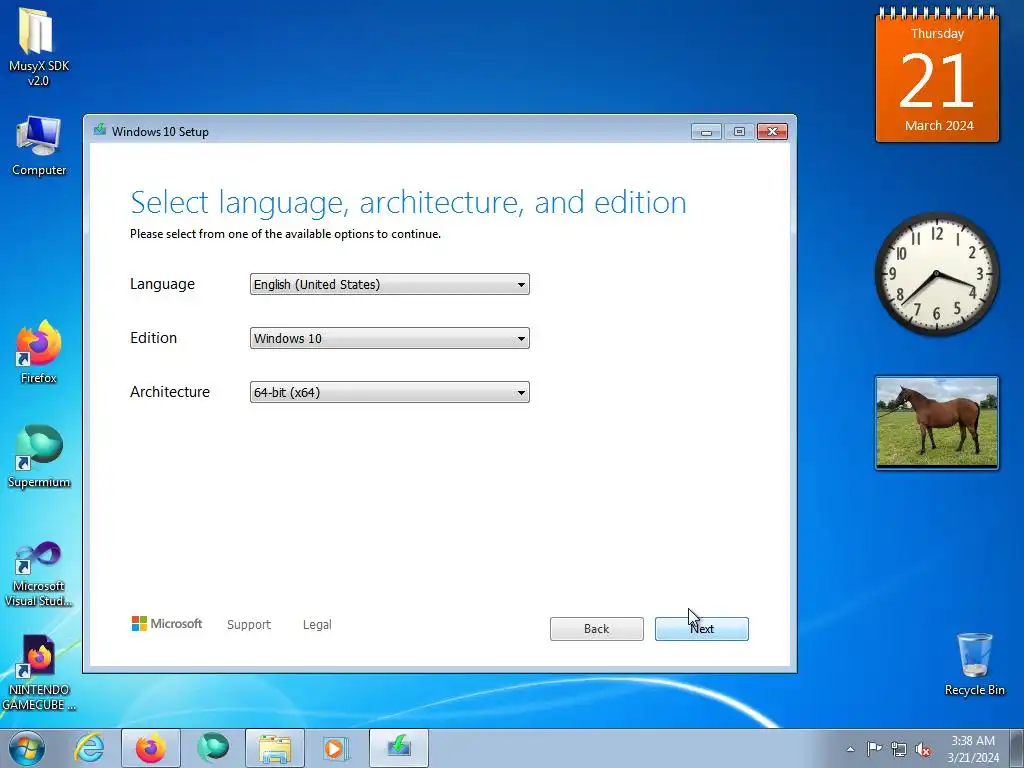The image size is (1024, 768).
Task: Maximize the Windows 10 Setup window
Action: click(739, 131)
